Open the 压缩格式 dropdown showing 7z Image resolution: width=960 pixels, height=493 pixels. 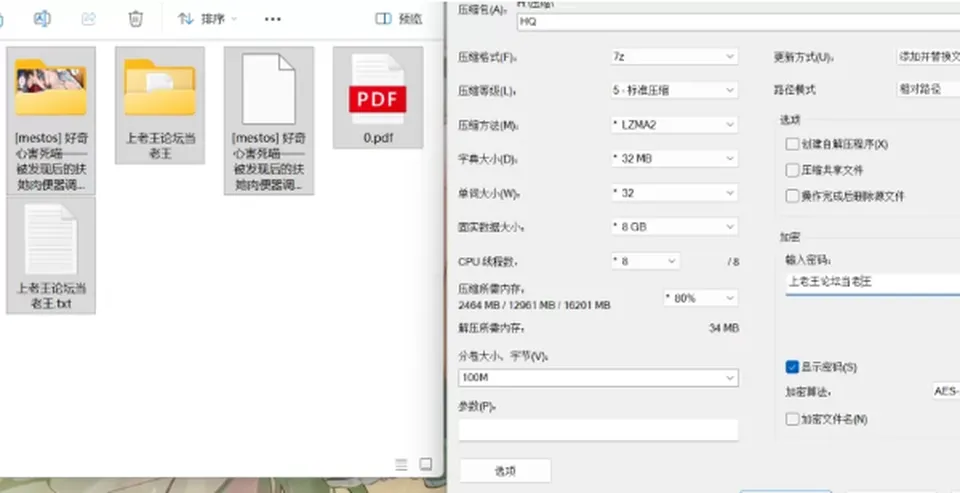[674, 56]
